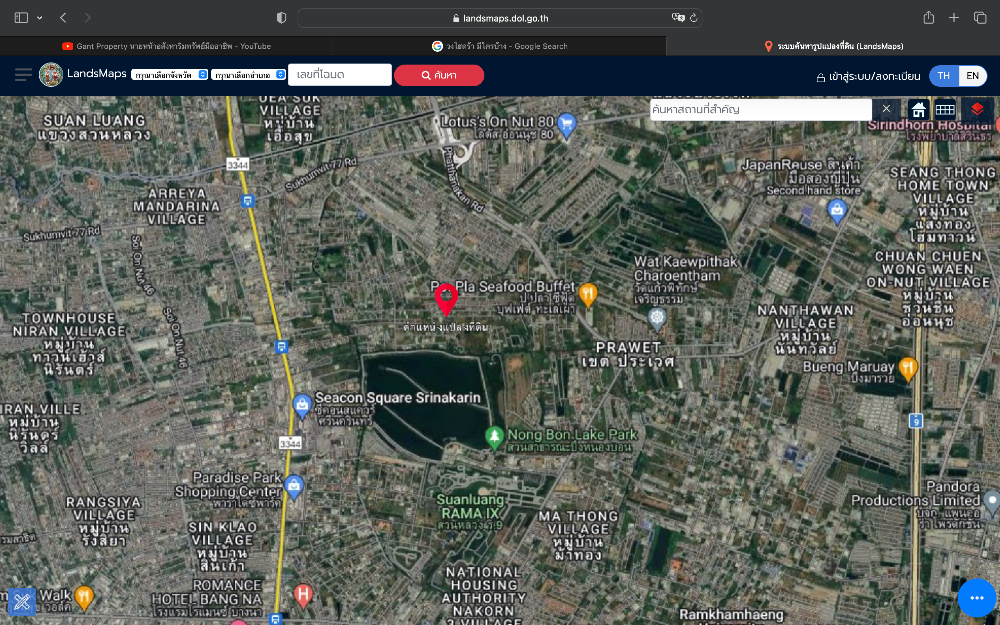
Task: Select Paradise Park Shopping Center marker
Action: pyautogui.click(x=293, y=486)
